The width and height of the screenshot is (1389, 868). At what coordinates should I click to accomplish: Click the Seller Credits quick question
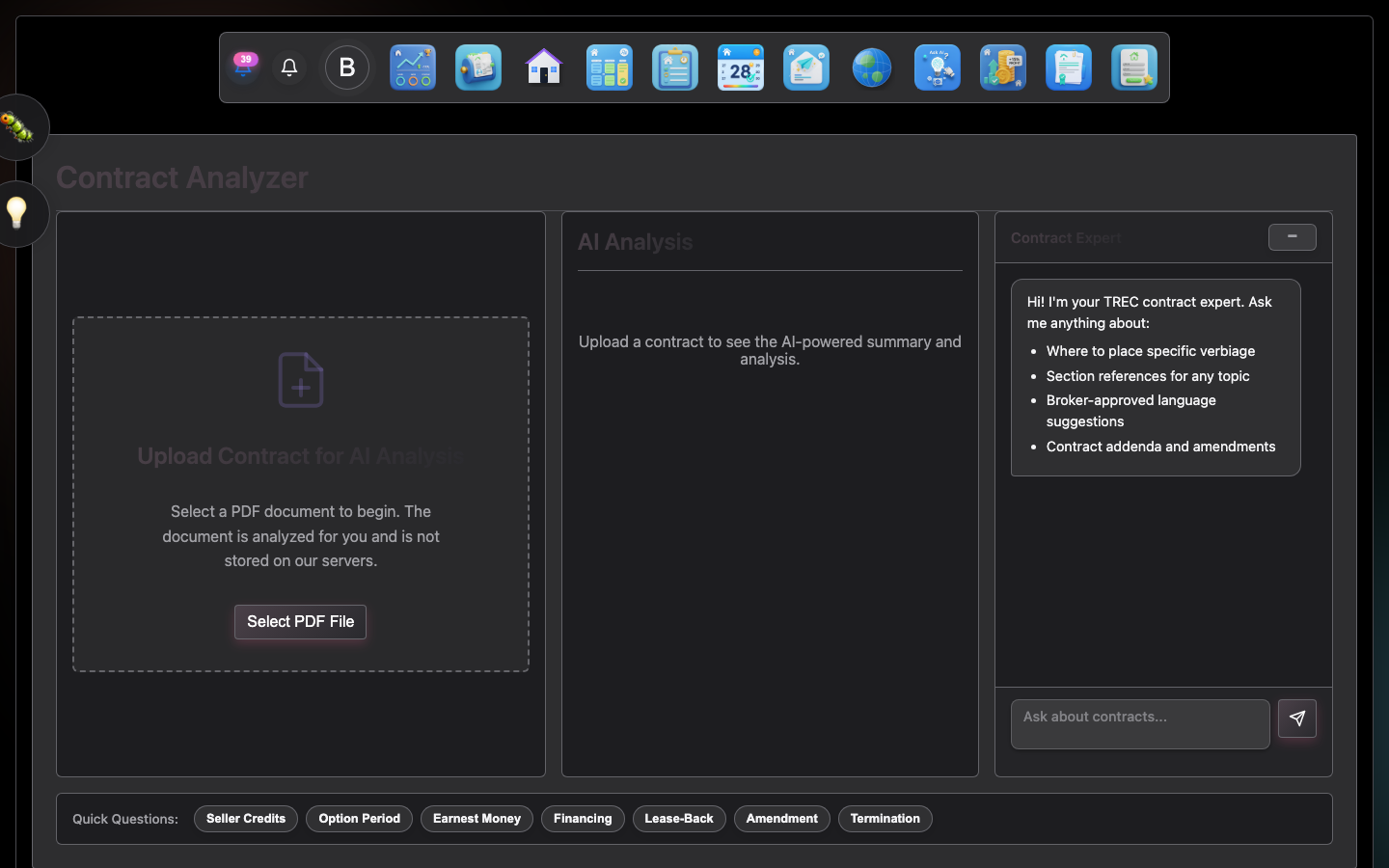click(245, 819)
